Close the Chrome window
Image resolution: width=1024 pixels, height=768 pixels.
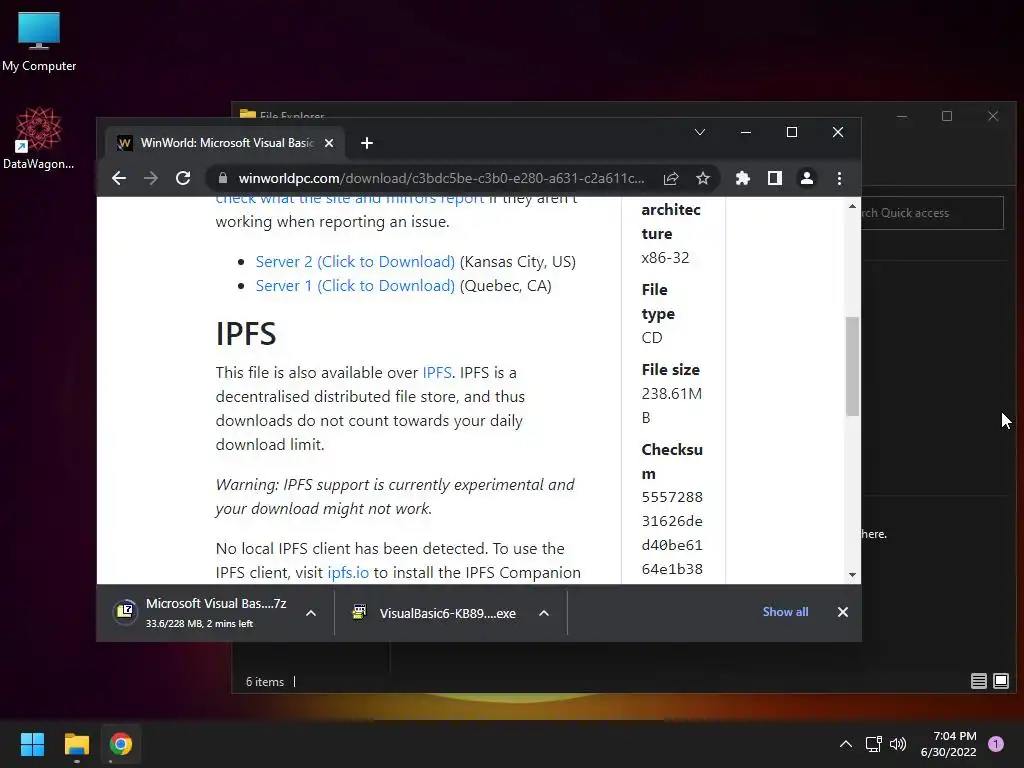(838, 133)
